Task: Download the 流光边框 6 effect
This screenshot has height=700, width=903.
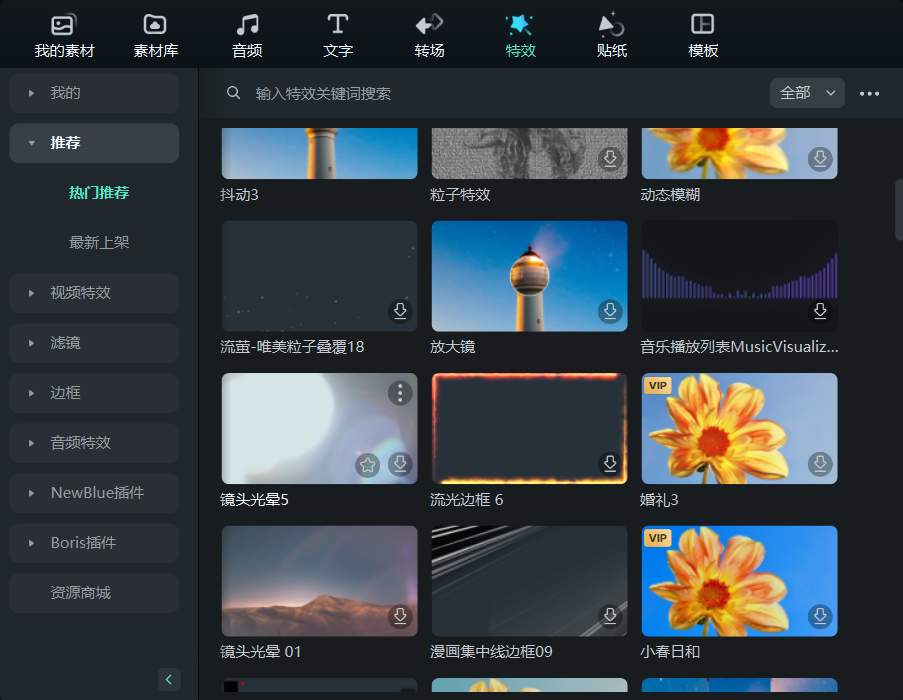Action: (x=610, y=464)
